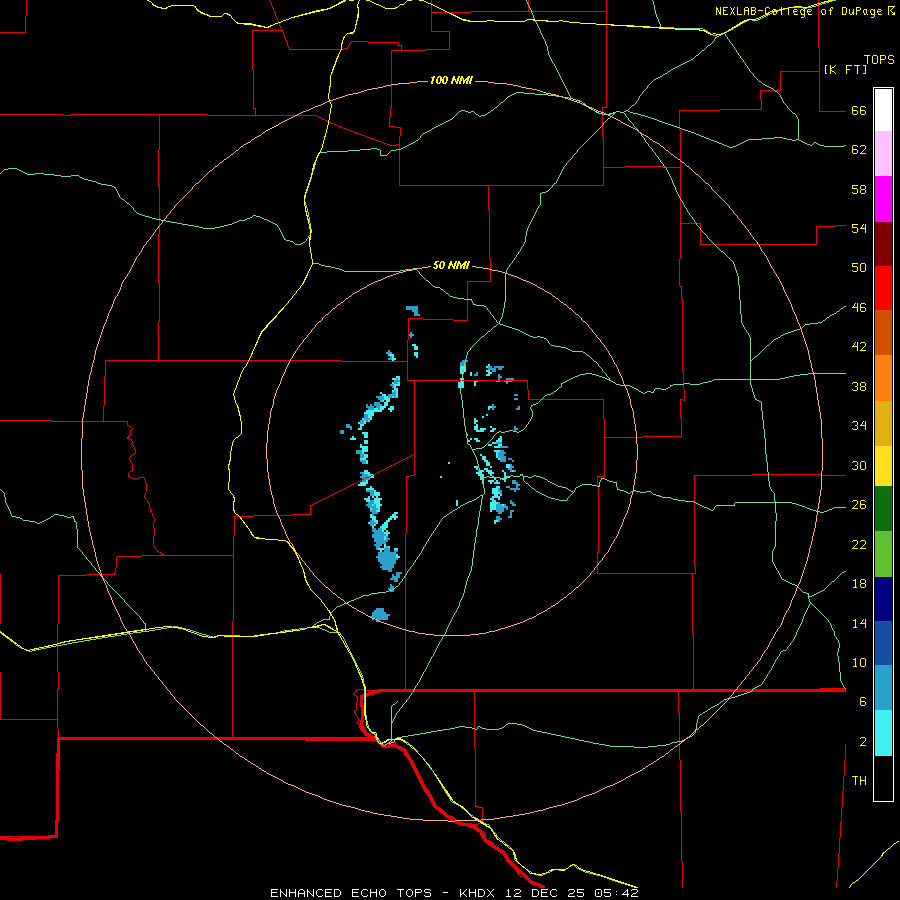Click the orange 38 kft legend swatch
Screen dimensions: 900x900
tap(883, 378)
